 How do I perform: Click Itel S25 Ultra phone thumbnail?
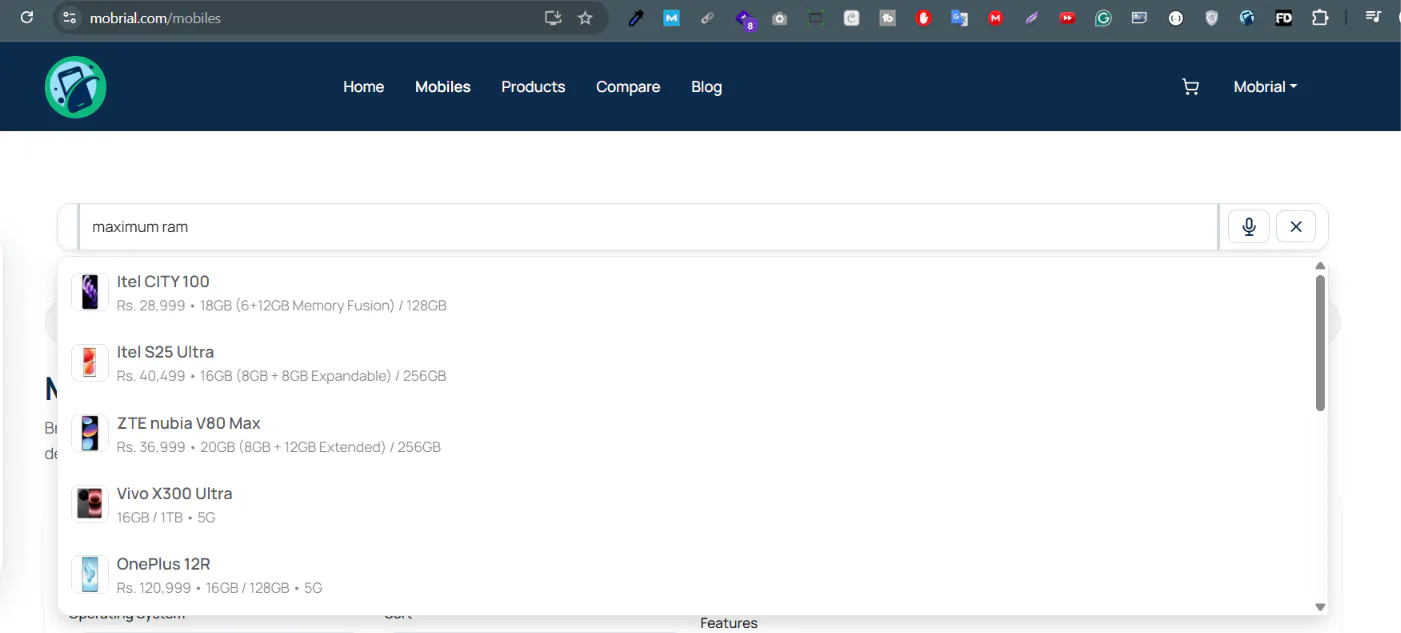pyautogui.click(x=90, y=363)
